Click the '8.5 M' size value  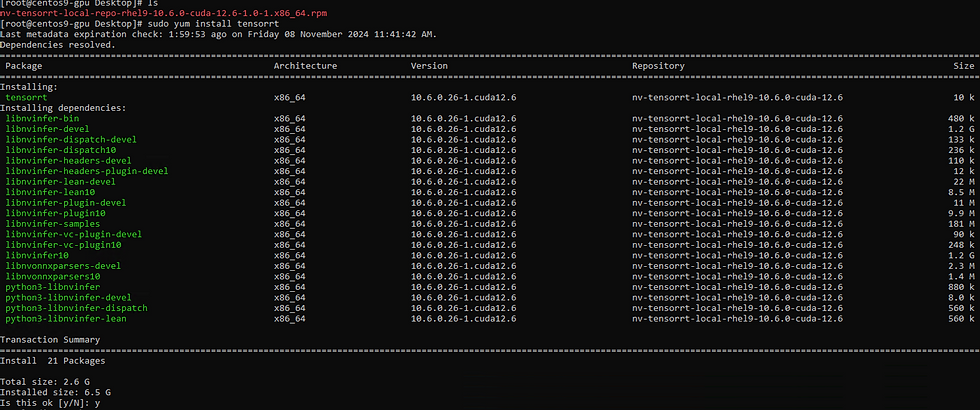coord(961,192)
